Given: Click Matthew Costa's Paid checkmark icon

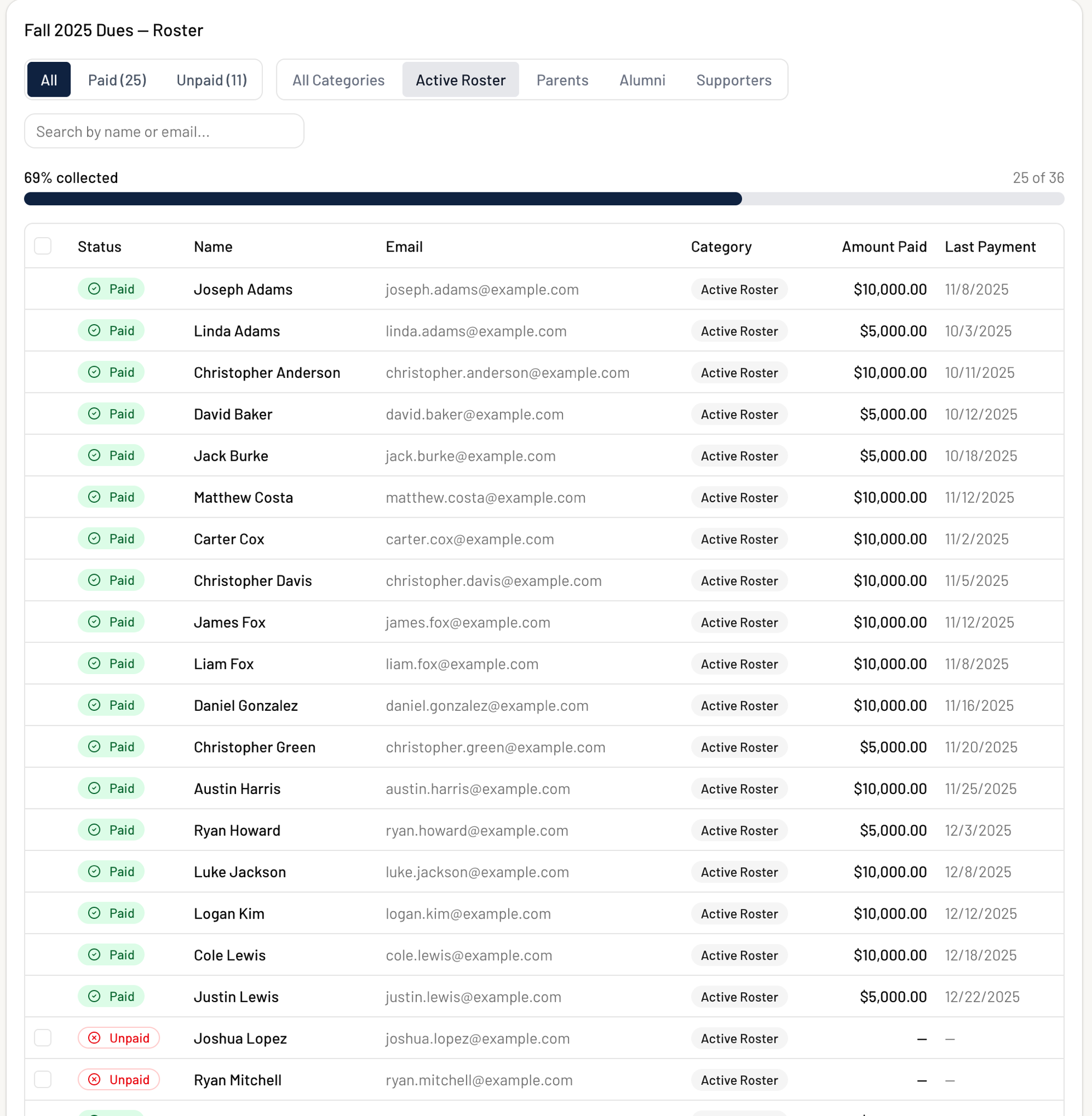Looking at the screenshot, I should [x=94, y=497].
